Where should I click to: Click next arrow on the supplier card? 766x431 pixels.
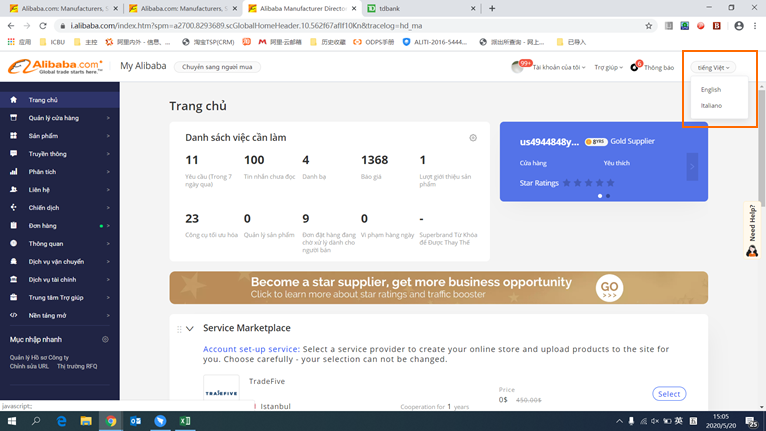pyautogui.click(x=692, y=167)
